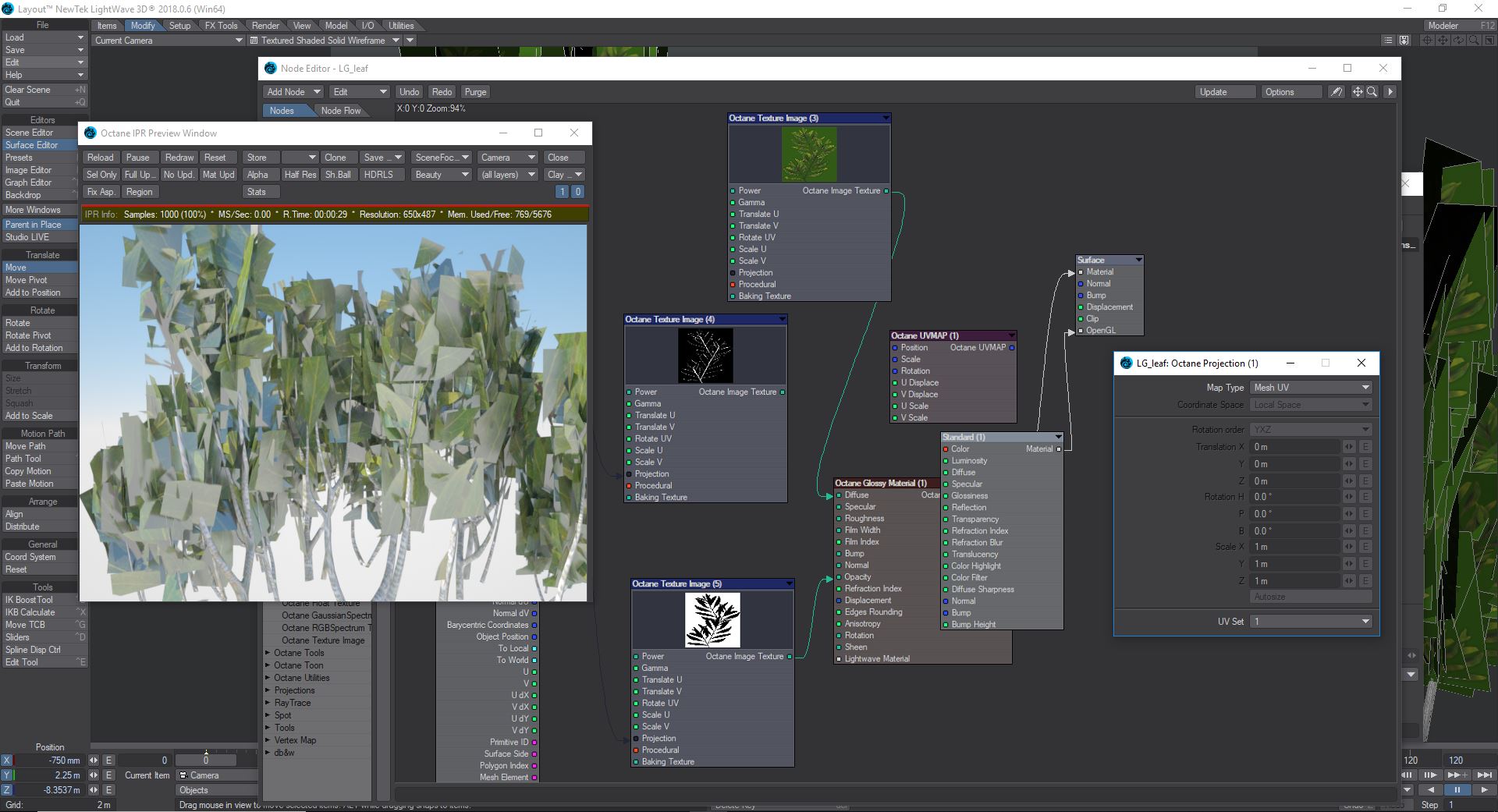Toggle Sh.Ball in IPR window

click(338, 175)
